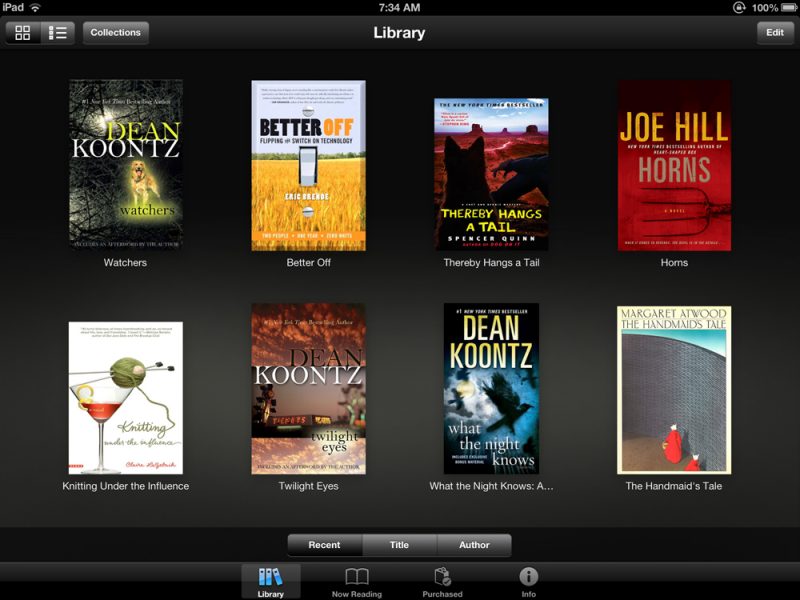Tap the Library title text

400,33
